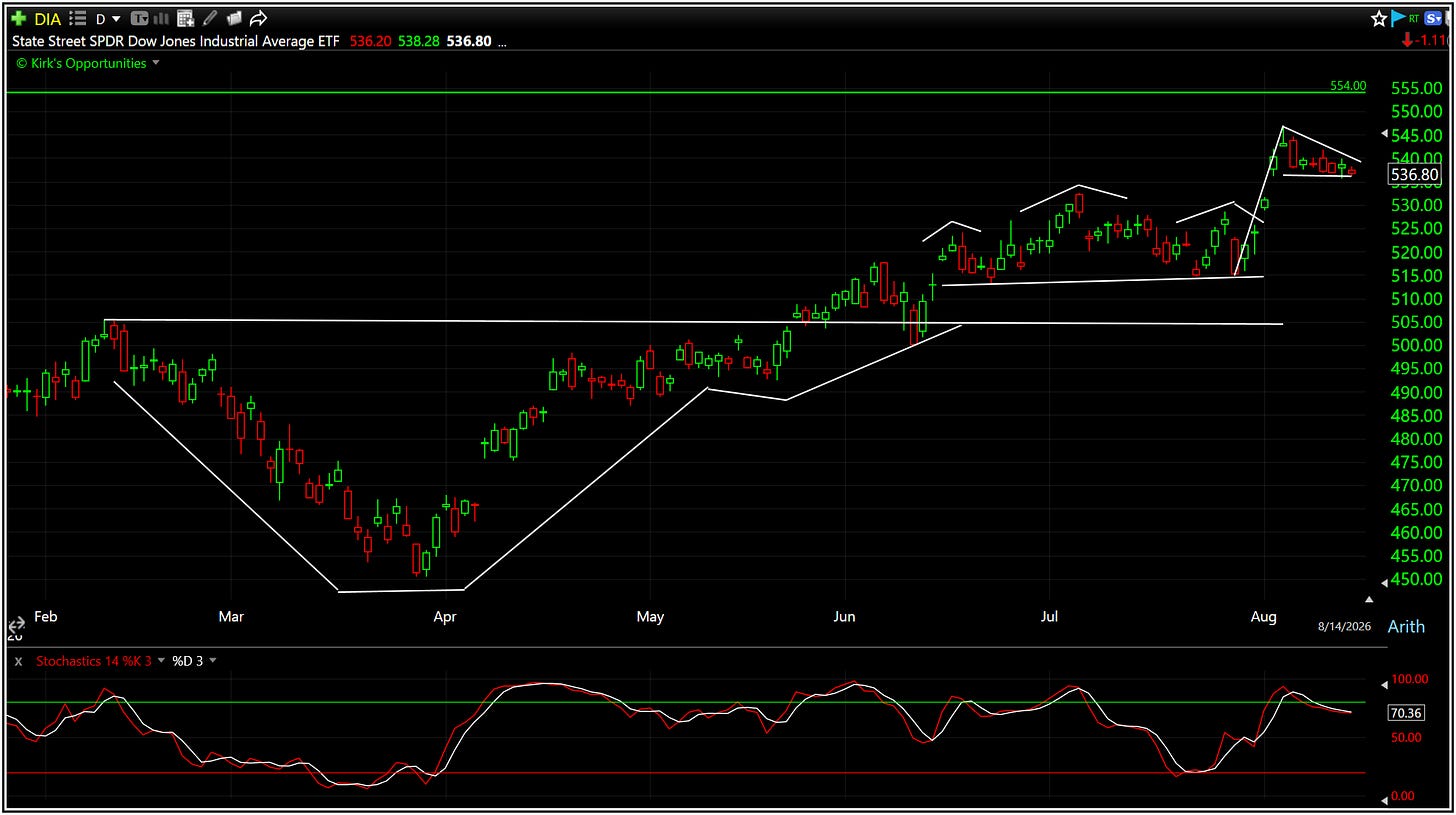The height and width of the screenshot is (815, 1456).
Task: Open the blue S dropdown button
Action: tap(1433, 19)
